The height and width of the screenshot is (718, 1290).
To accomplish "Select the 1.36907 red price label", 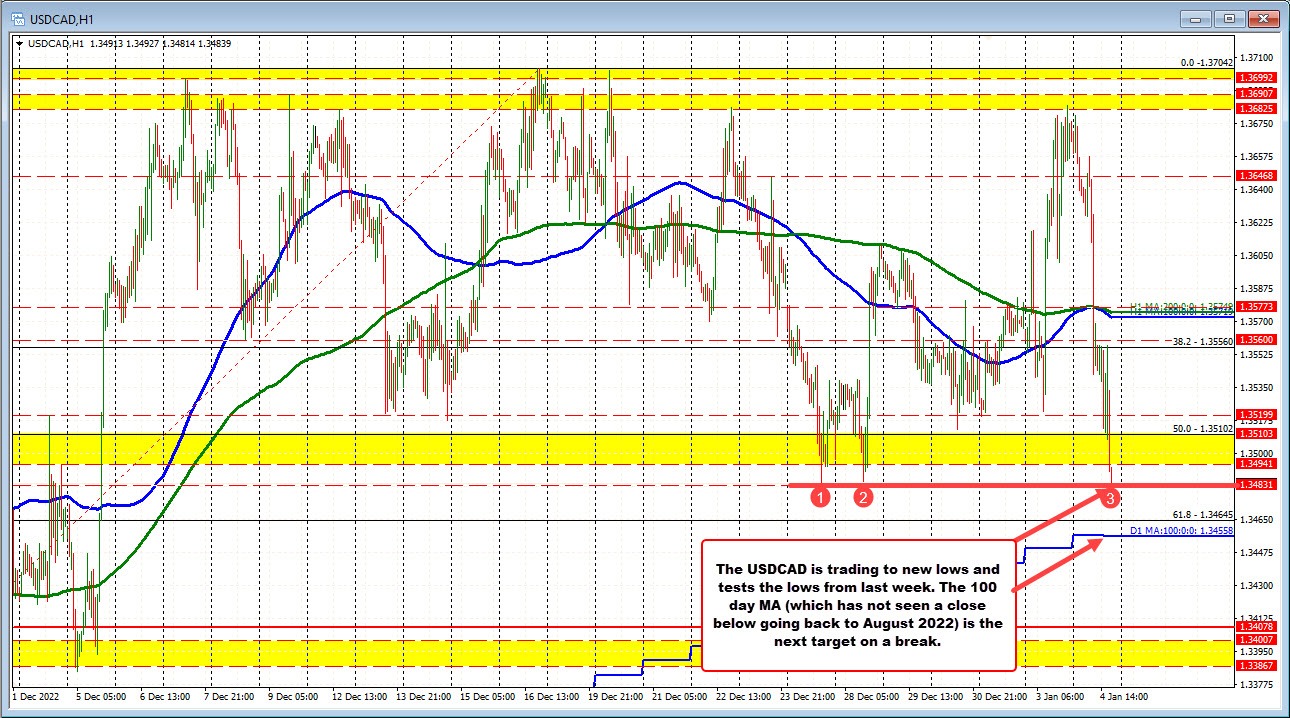I will [x=1255, y=93].
